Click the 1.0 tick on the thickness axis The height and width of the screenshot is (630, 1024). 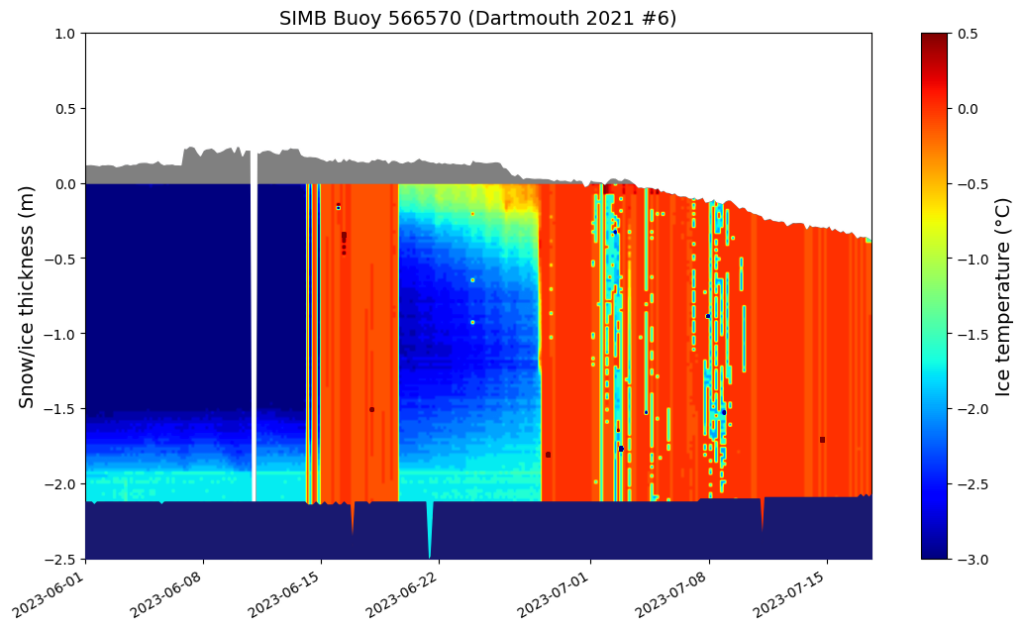tap(66, 33)
